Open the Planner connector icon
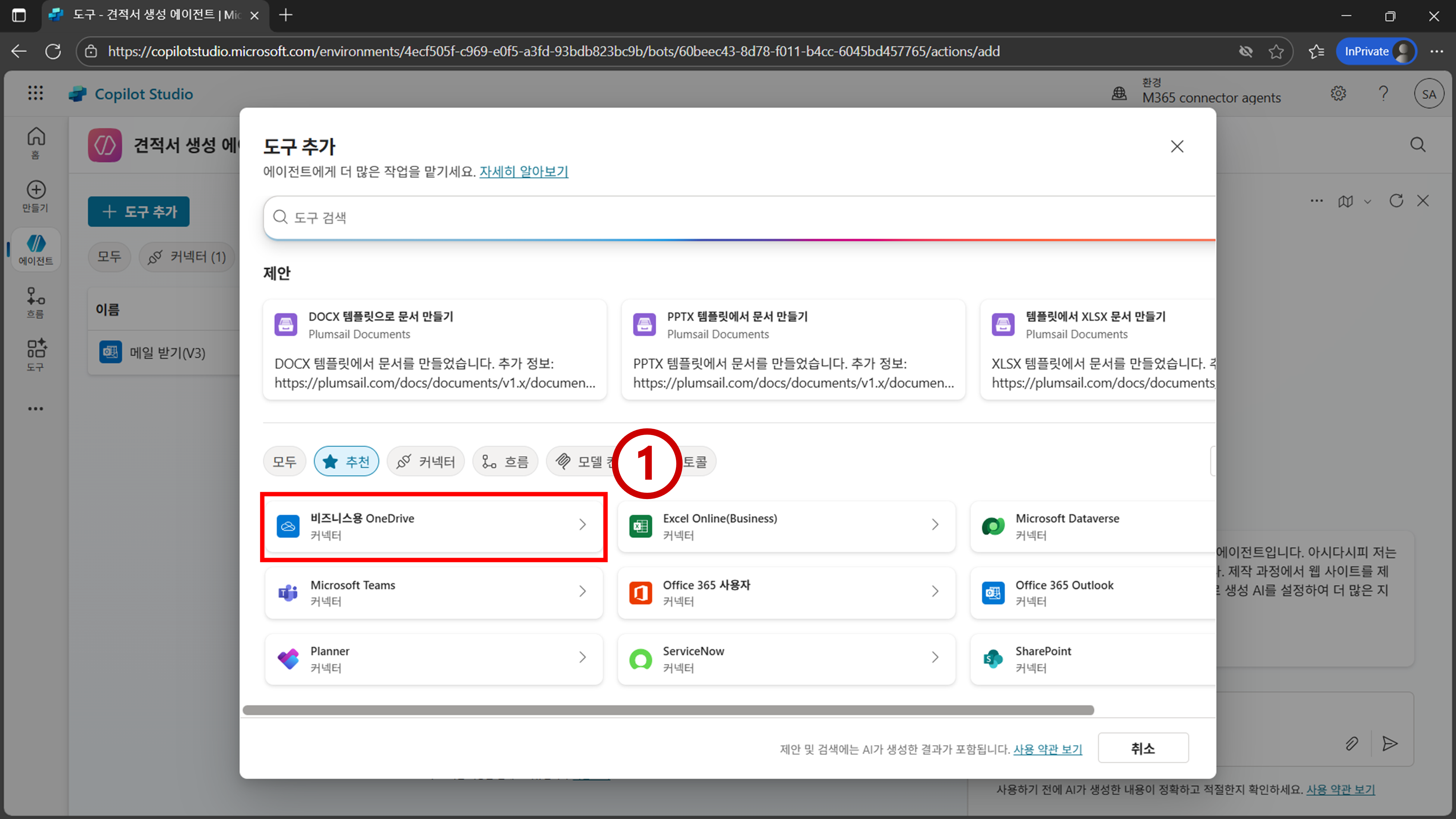The width and height of the screenshot is (1456, 819). 288,658
